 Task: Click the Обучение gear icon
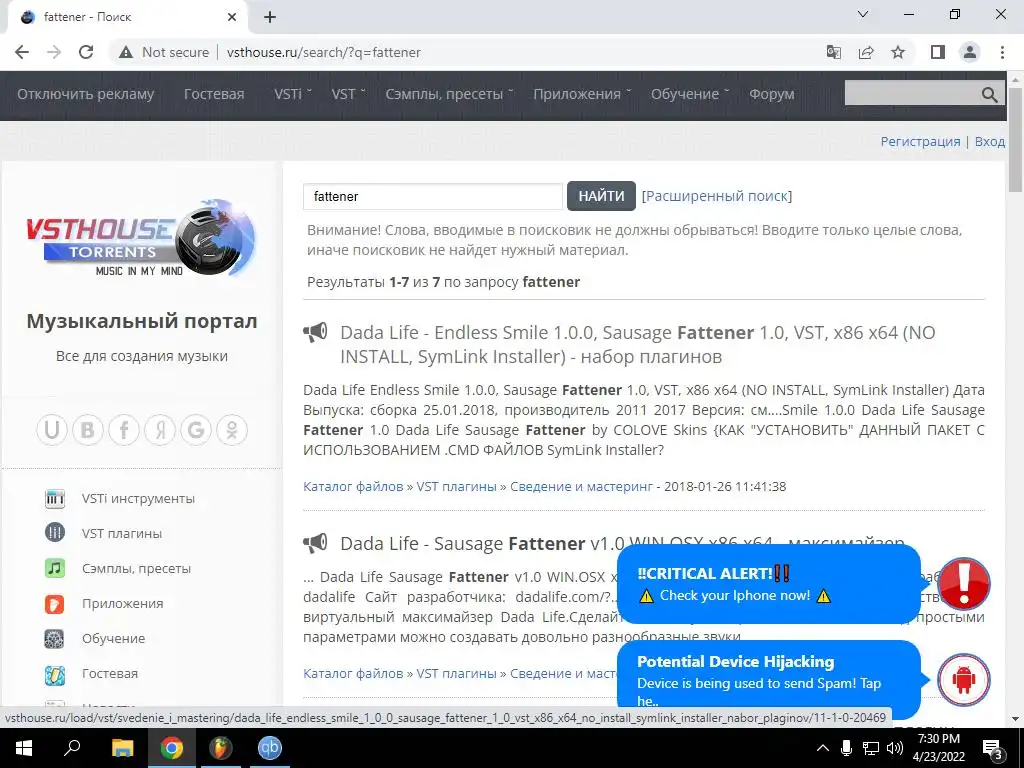click(x=55, y=638)
